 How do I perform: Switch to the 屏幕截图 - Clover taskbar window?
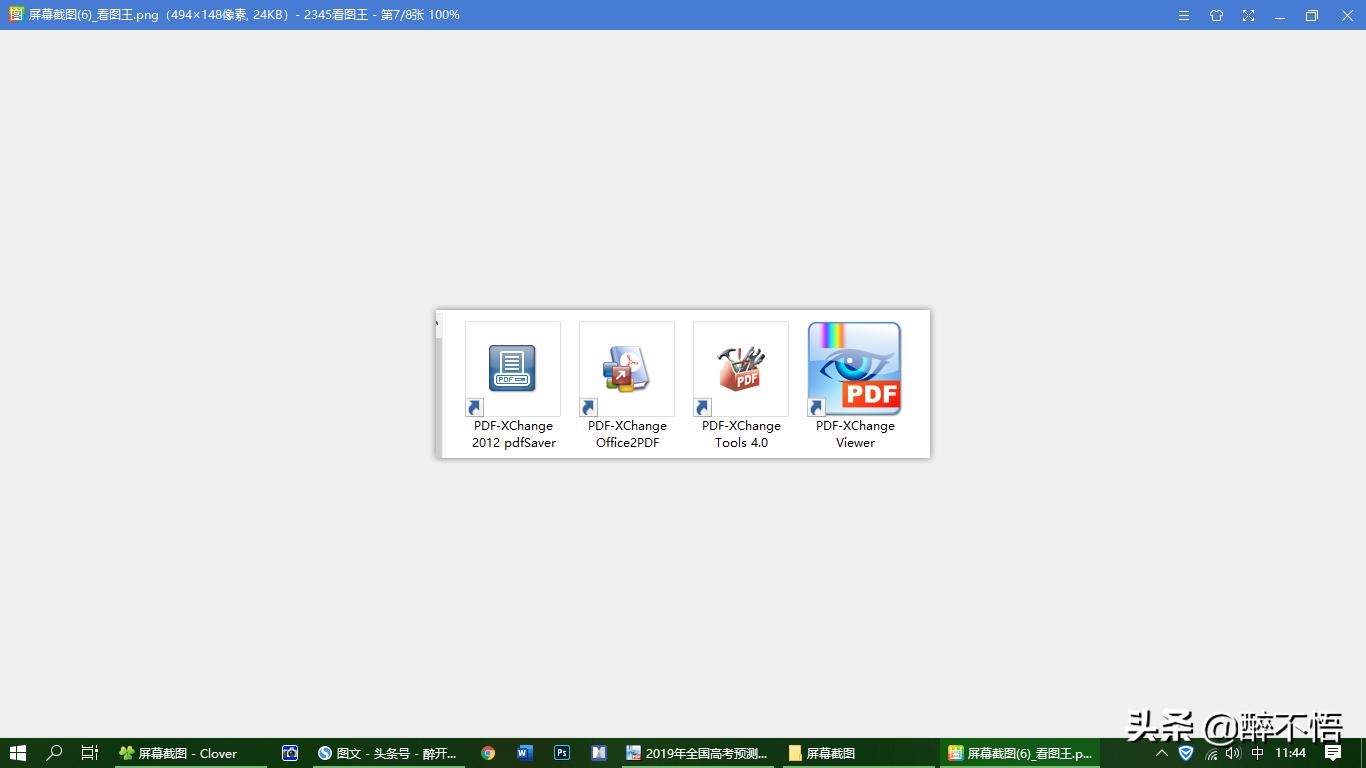(x=190, y=753)
